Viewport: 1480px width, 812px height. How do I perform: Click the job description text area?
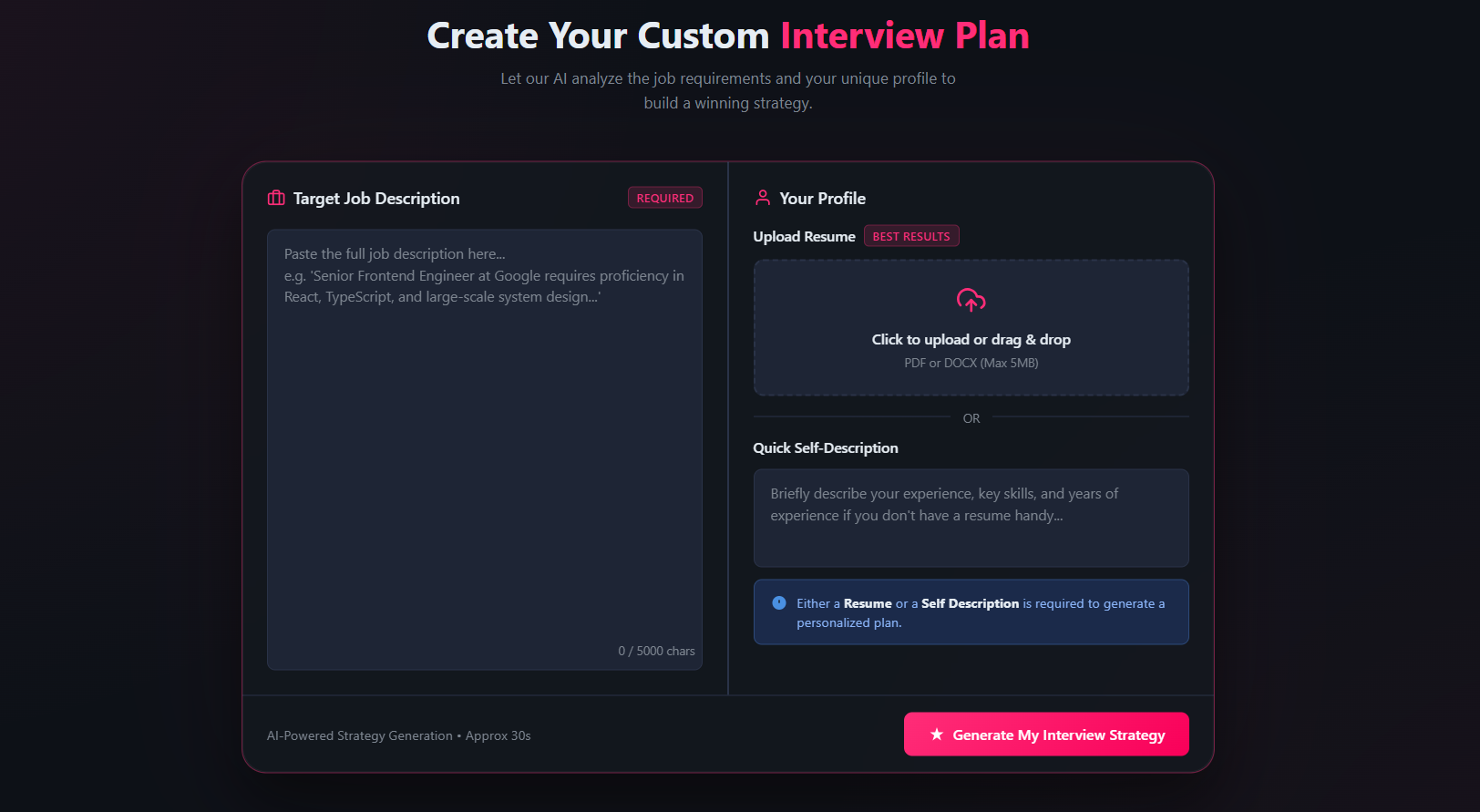tap(485, 449)
